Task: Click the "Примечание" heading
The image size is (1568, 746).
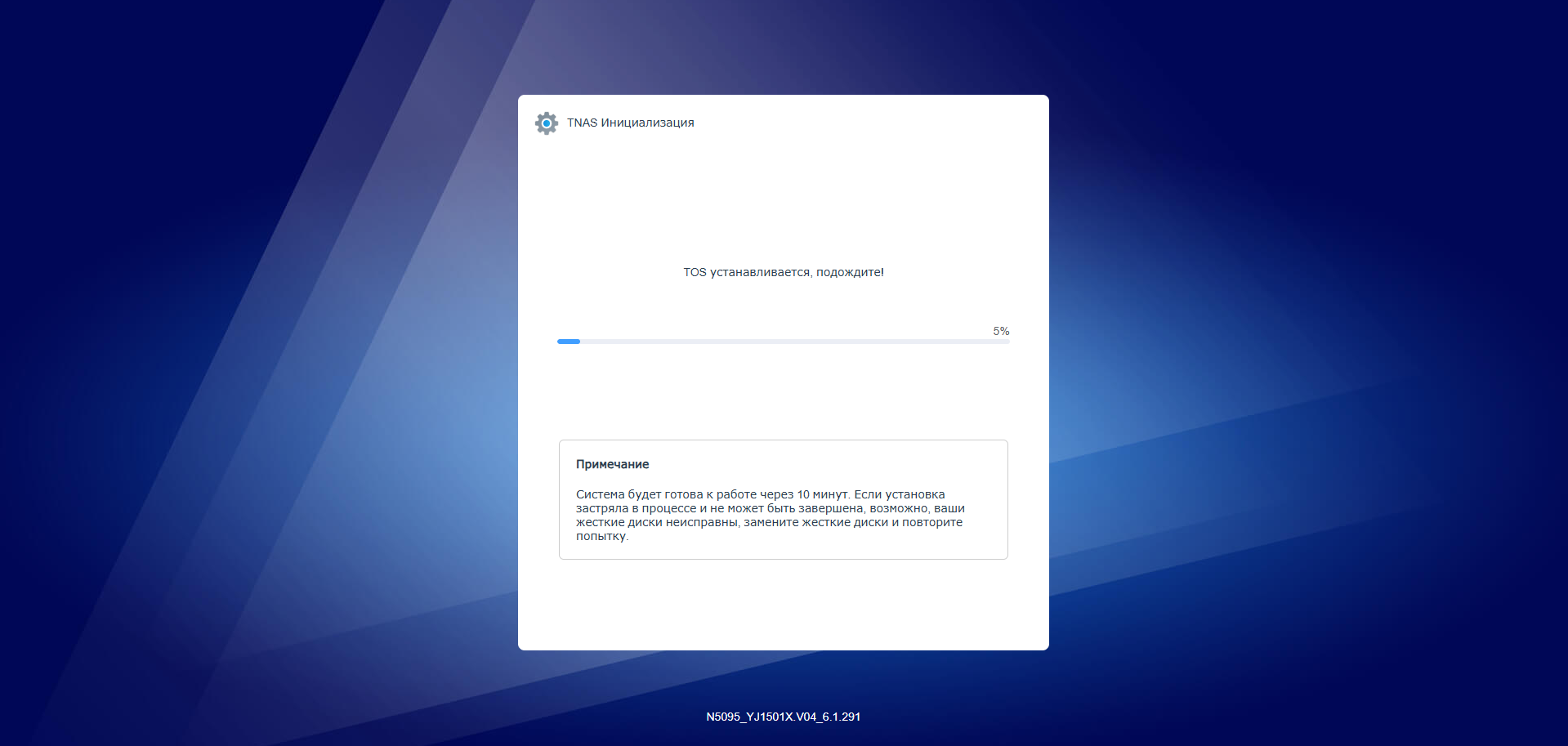Action: click(613, 464)
